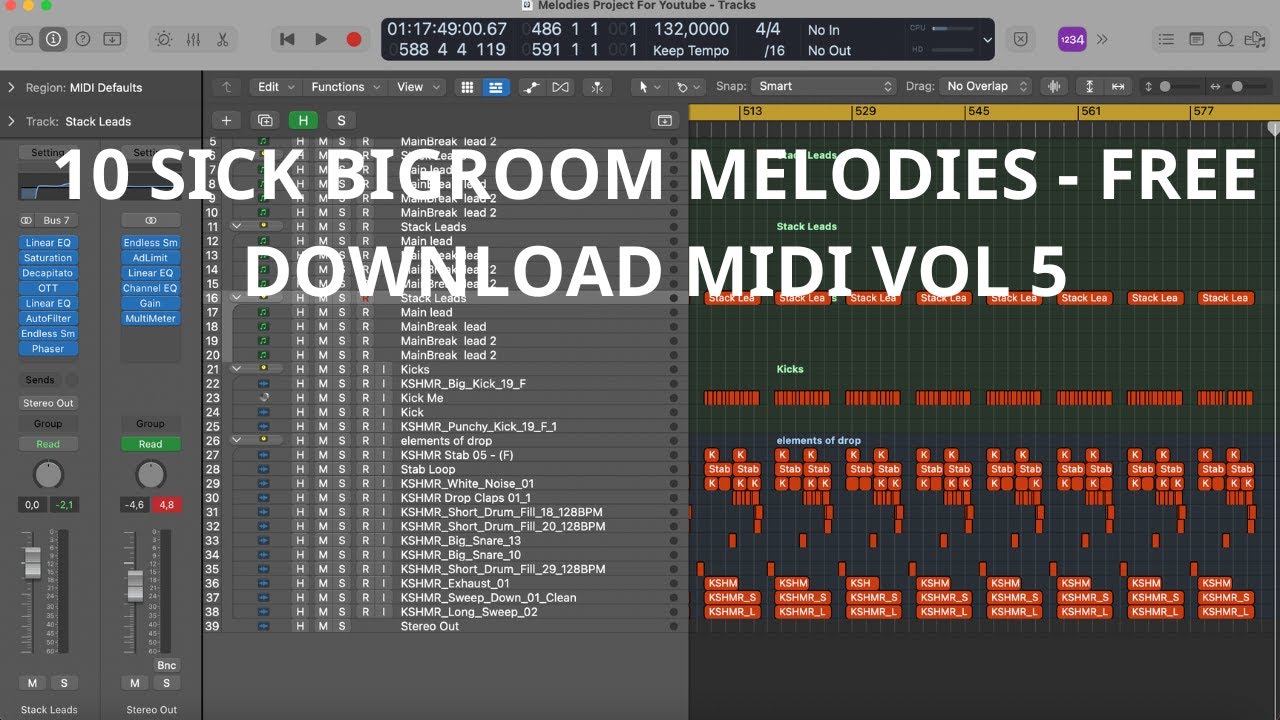The height and width of the screenshot is (720, 1280).
Task: Open the Smart Controls dial button
Action: (164, 39)
